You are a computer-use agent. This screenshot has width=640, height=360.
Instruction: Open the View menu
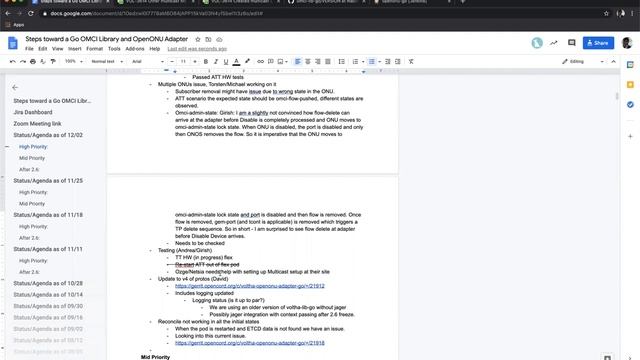coord(58,49)
